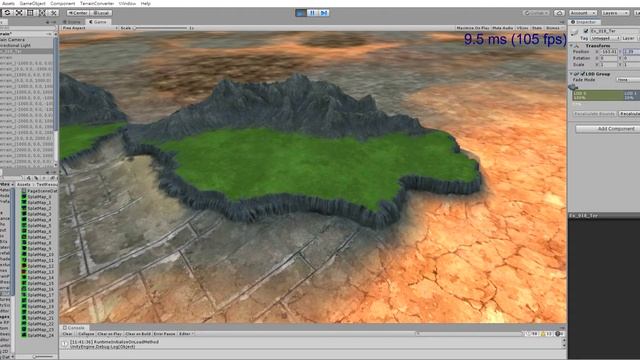The height and width of the screenshot is (360, 640).
Task: Open the Cloud services icon
Action: [x=559, y=13]
